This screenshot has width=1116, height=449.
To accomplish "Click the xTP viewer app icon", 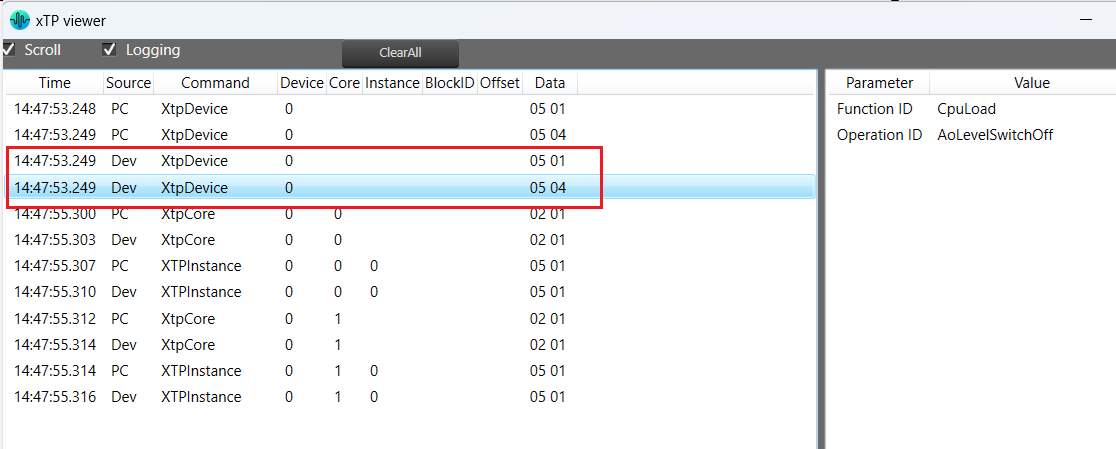I will (20, 21).
